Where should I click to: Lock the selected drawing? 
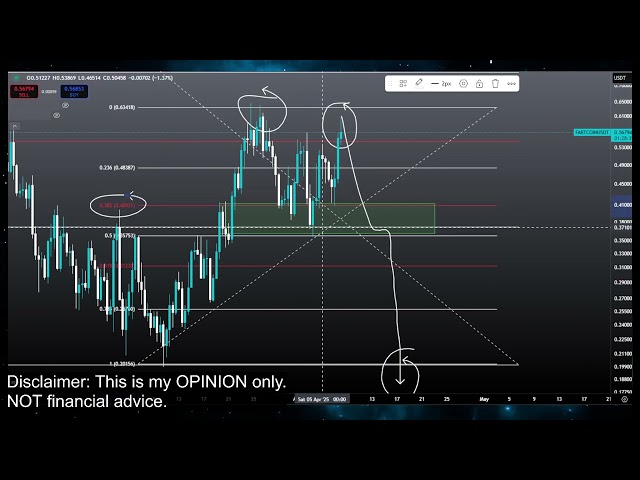tap(478, 84)
